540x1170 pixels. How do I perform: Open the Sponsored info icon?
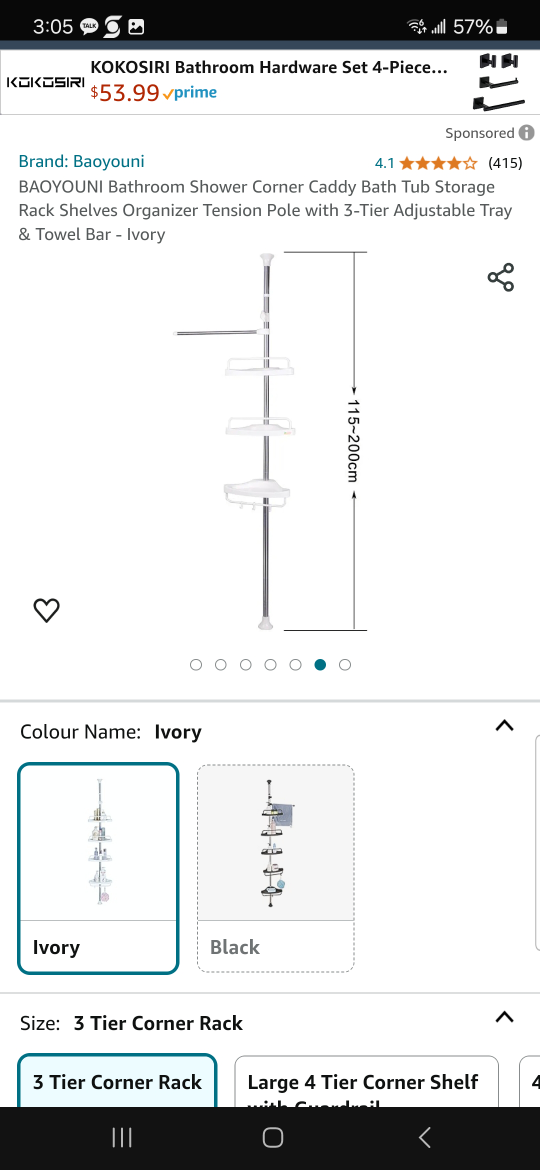pyautogui.click(x=527, y=133)
